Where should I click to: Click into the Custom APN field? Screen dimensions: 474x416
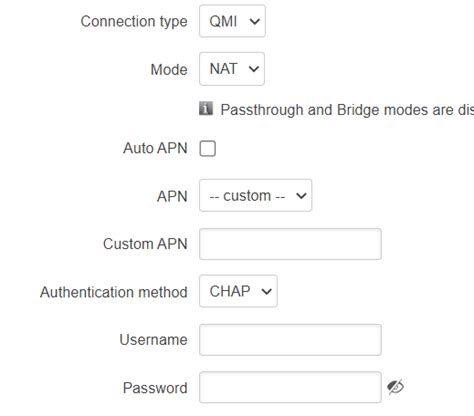[290, 244]
